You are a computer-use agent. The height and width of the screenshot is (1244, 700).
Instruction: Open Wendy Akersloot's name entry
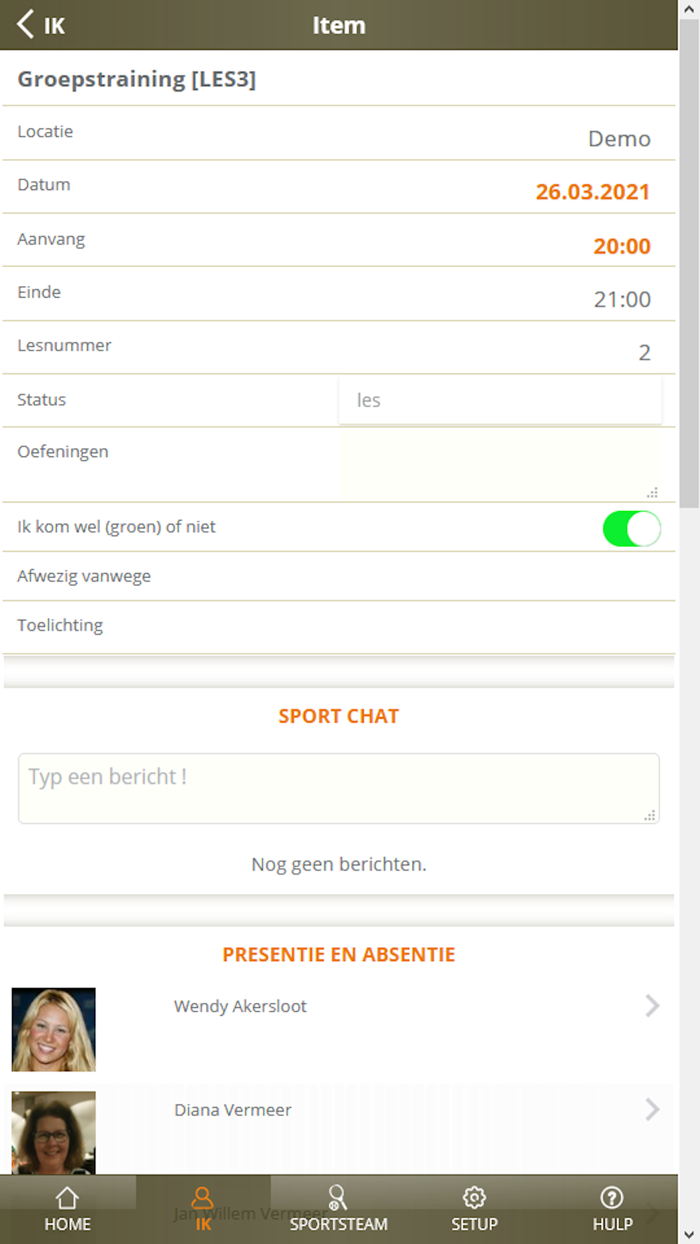[x=240, y=1006]
